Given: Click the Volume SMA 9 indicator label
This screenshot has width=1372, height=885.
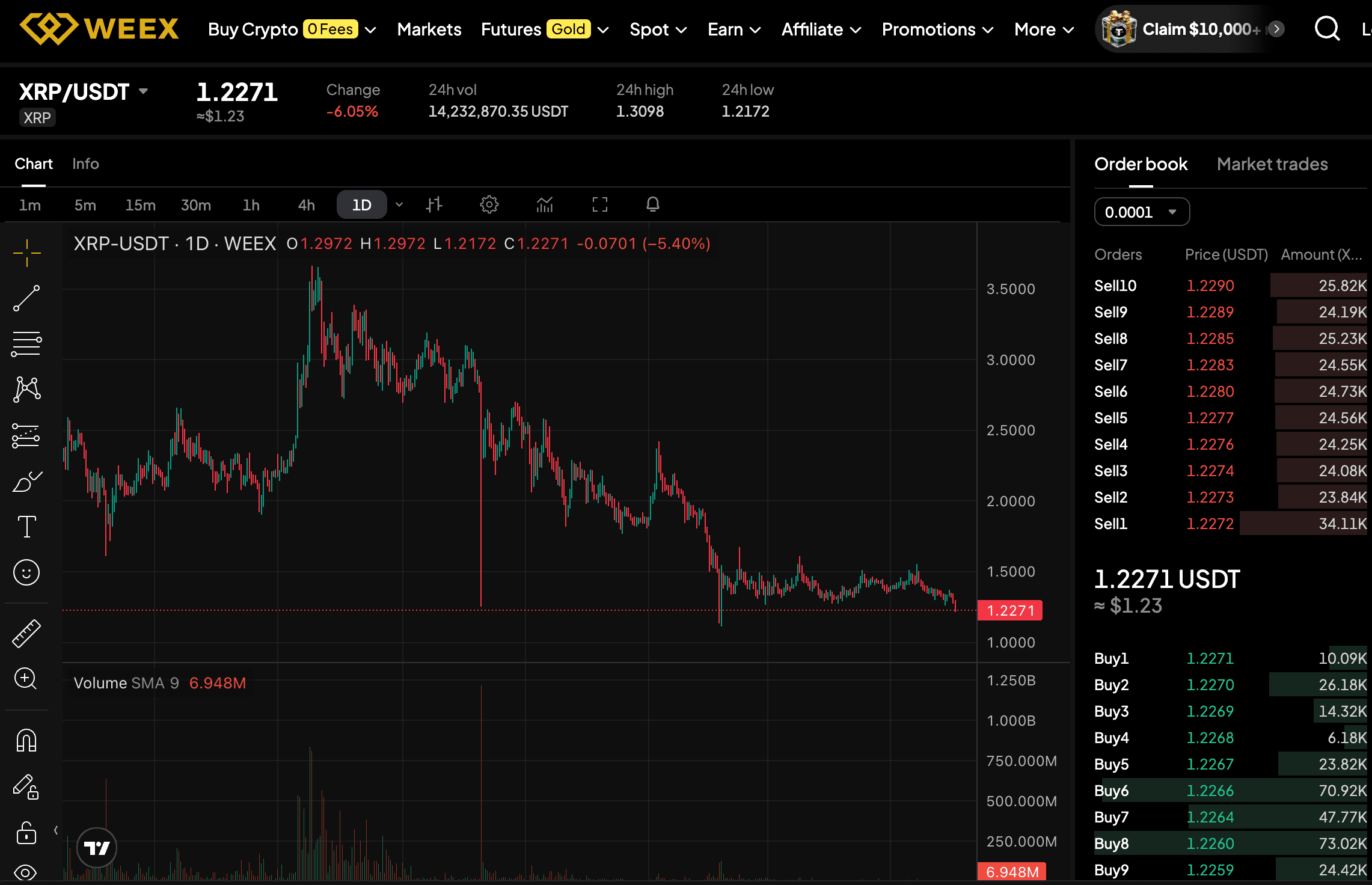Looking at the screenshot, I should [126, 683].
